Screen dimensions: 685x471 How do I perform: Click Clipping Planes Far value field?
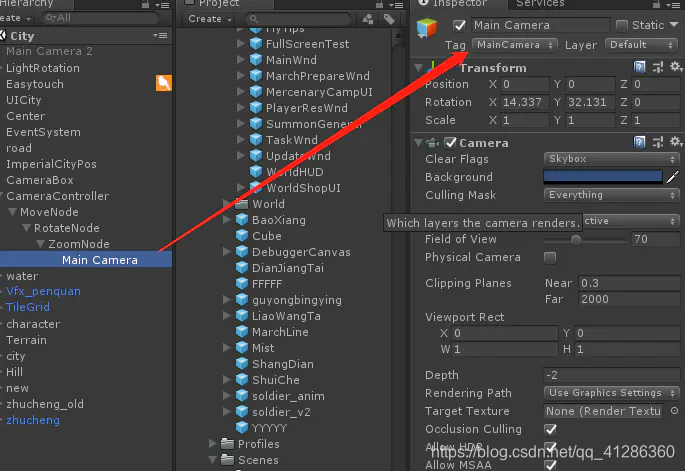coord(629,299)
